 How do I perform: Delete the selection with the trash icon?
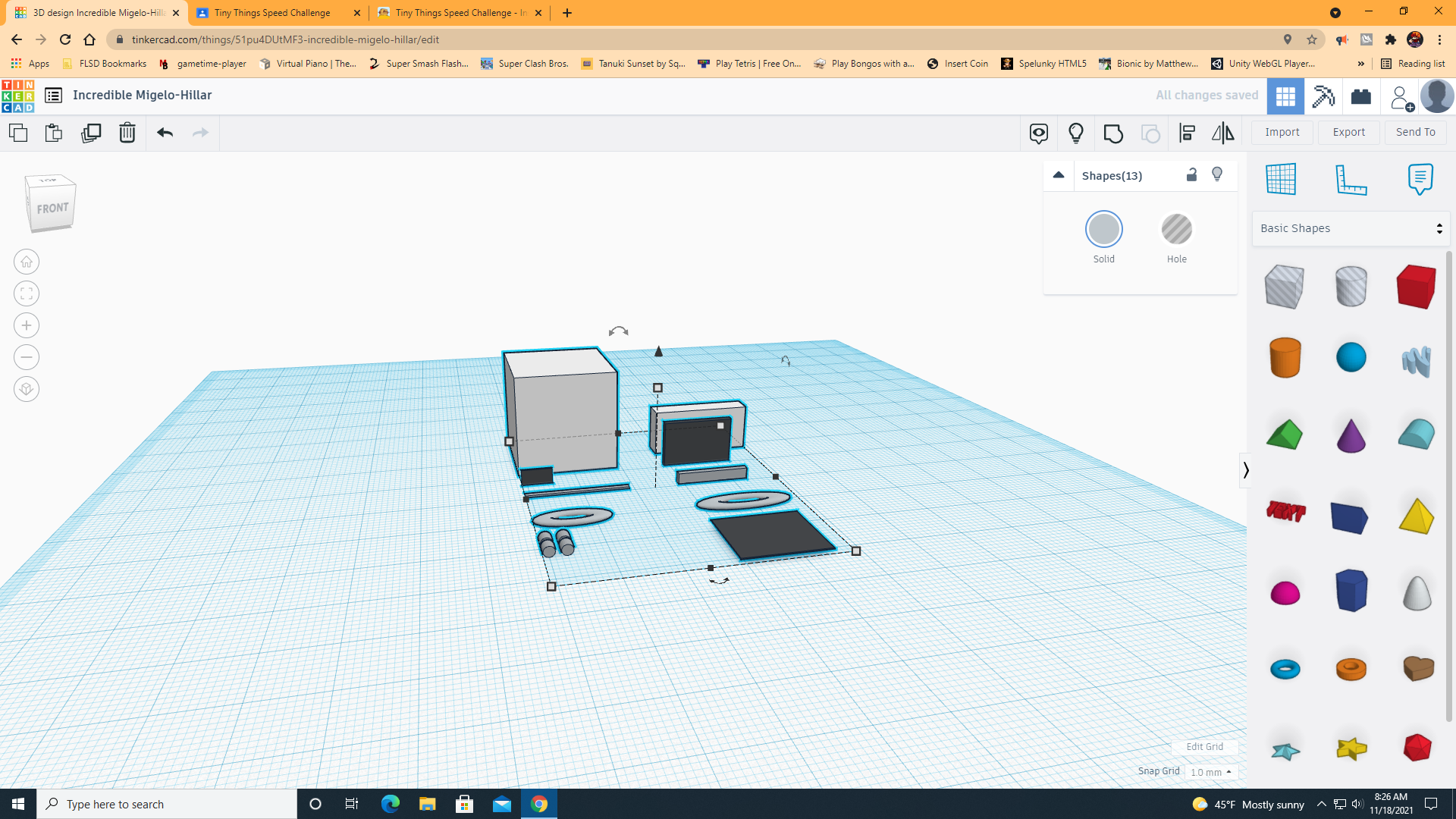pyautogui.click(x=127, y=133)
